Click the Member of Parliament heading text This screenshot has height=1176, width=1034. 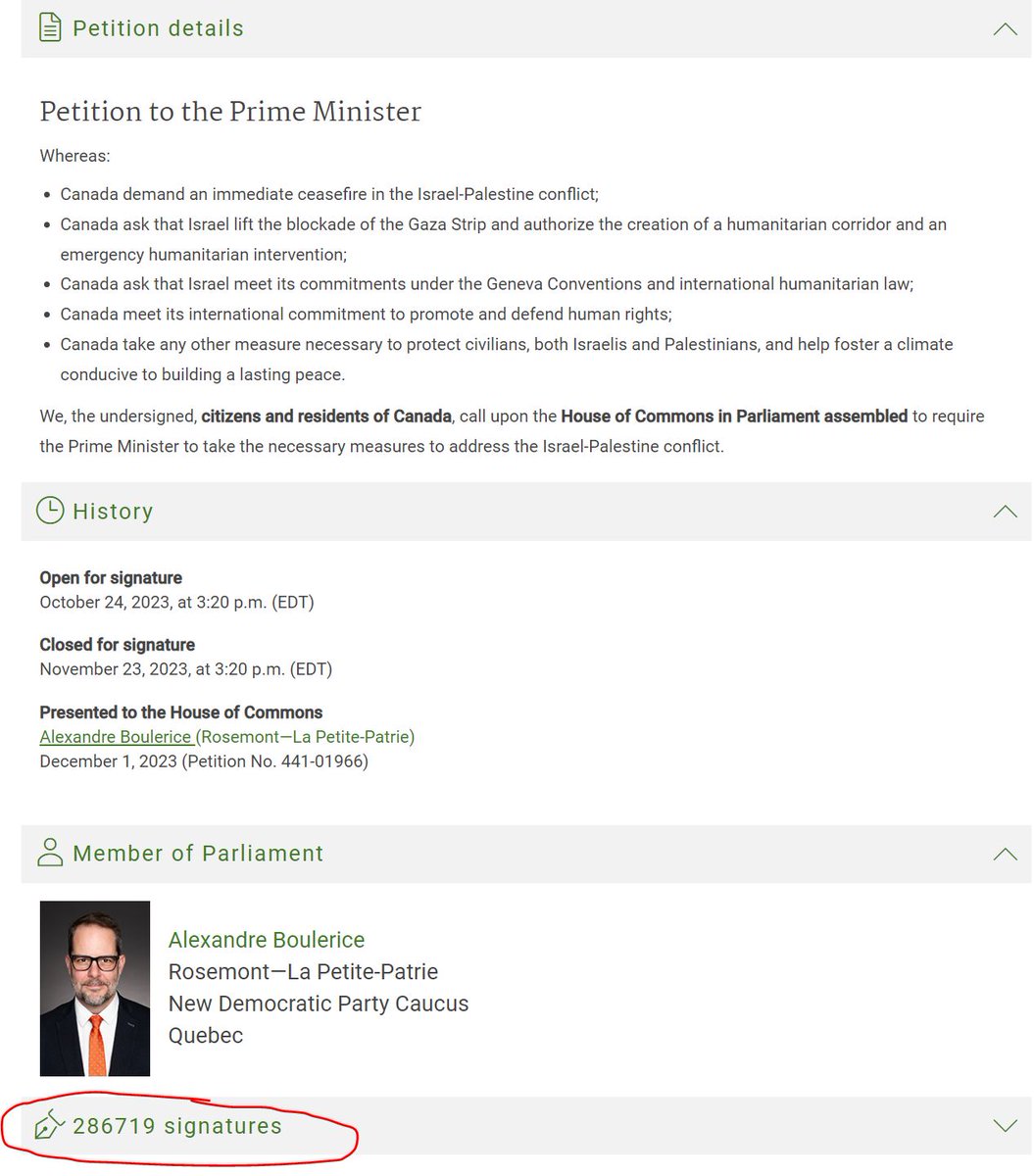(198, 854)
